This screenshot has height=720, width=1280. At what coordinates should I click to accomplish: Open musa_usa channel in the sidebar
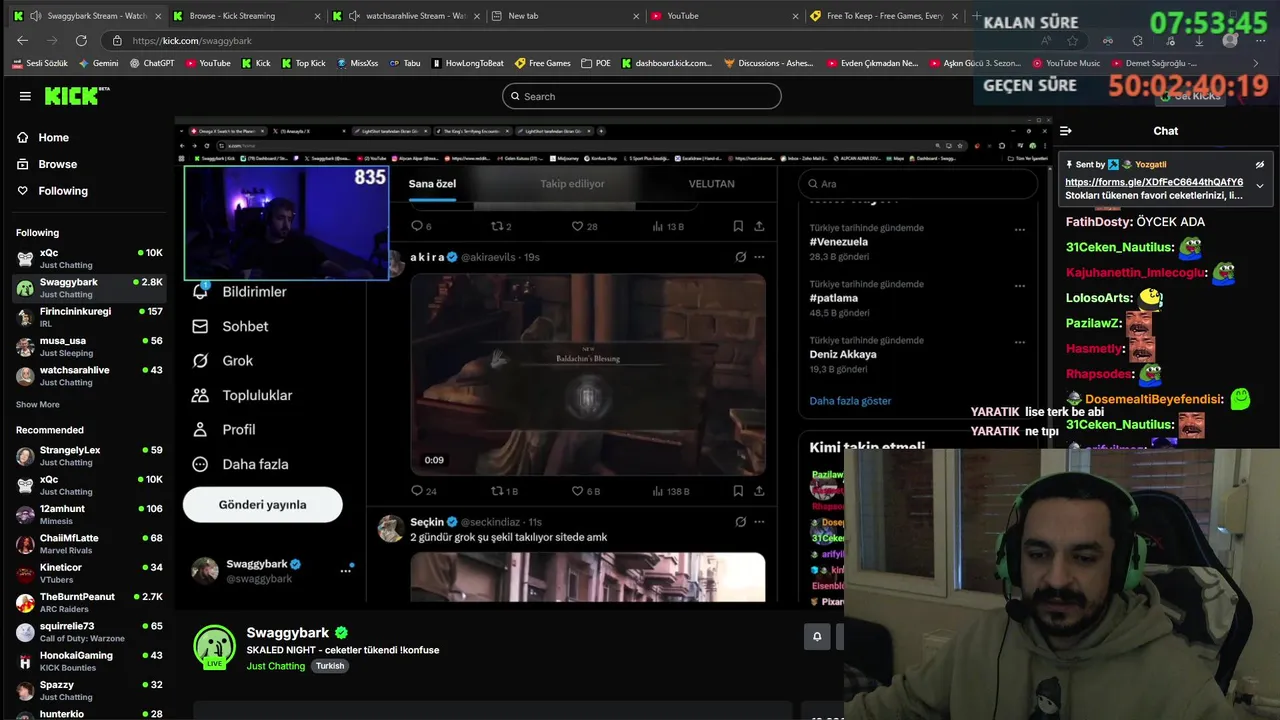tap(88, 347)
